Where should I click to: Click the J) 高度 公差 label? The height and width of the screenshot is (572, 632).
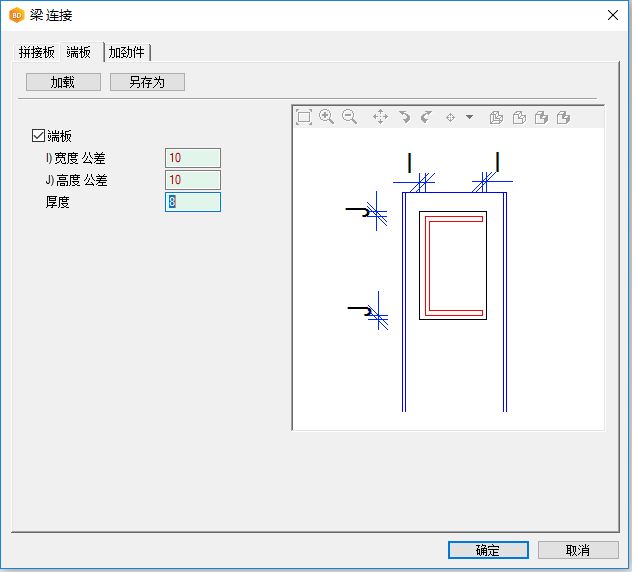point(76,180)
